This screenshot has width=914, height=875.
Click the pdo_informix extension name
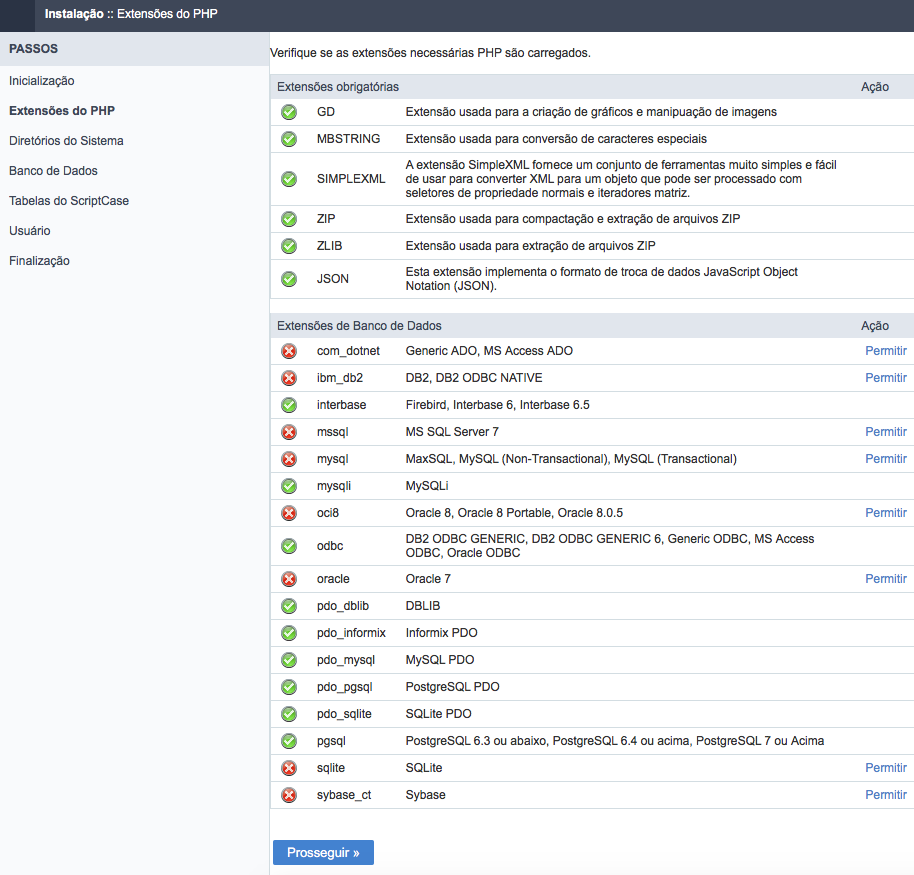pos(351,632)
